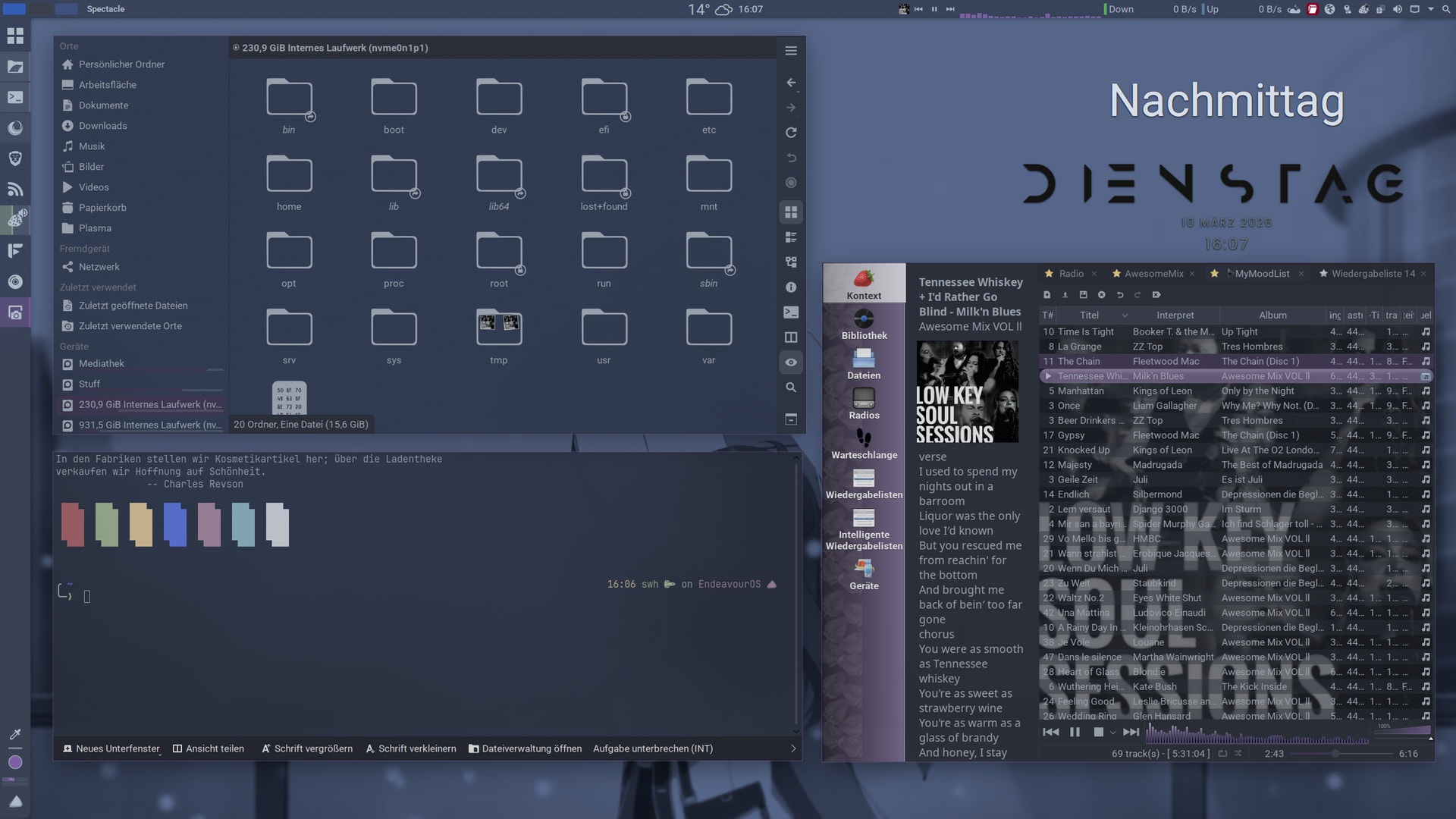
Task: Open the Titel column header dropdown
Action: pyautogui.click(x=1125, y=315)
